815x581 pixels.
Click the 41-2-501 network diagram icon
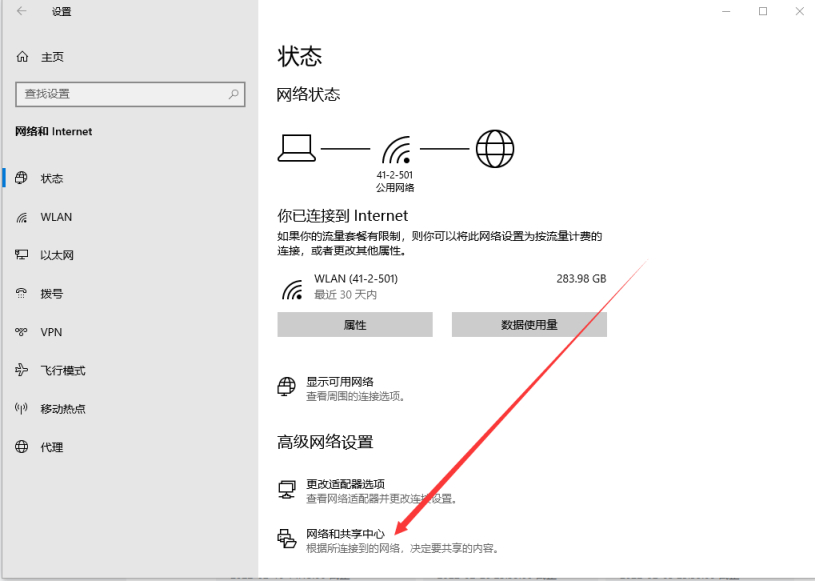[396, 148]
